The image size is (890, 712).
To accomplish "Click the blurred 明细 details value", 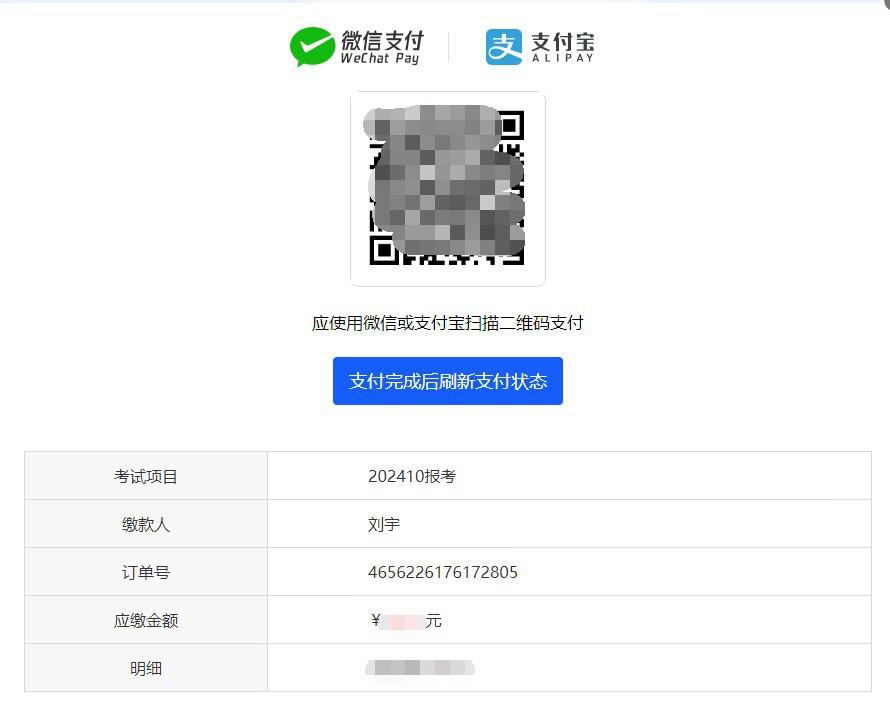I will [x=420, y=667].
